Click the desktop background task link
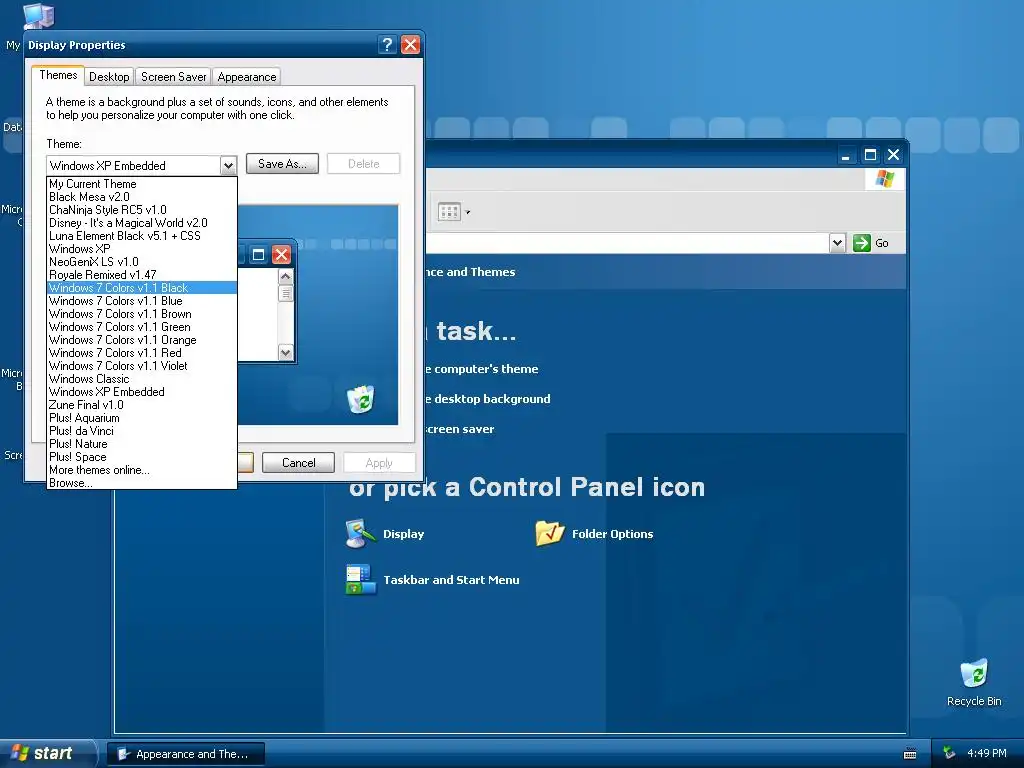Screen dimensions: 1024x768 coord(488,399)
